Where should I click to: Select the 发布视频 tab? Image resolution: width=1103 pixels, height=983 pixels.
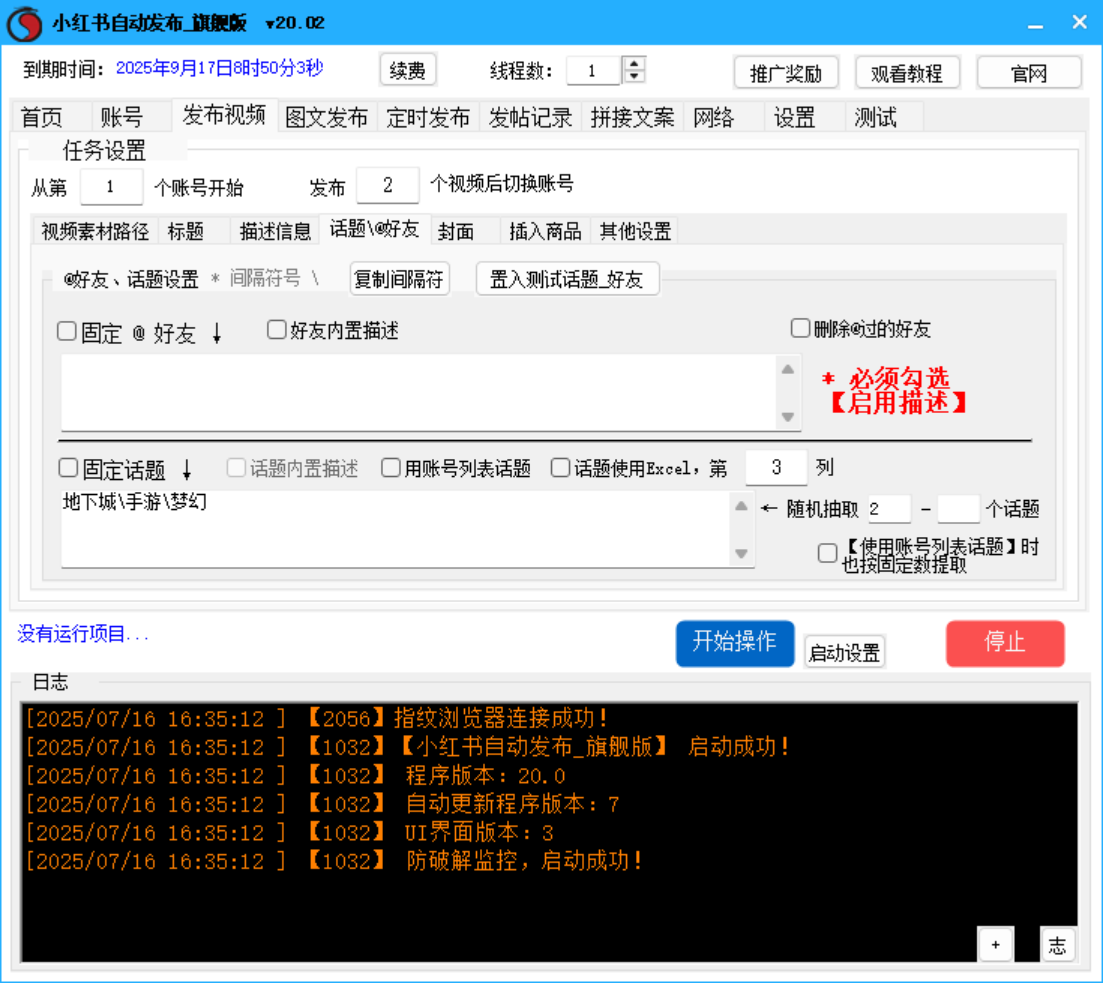tap(224, 115)
